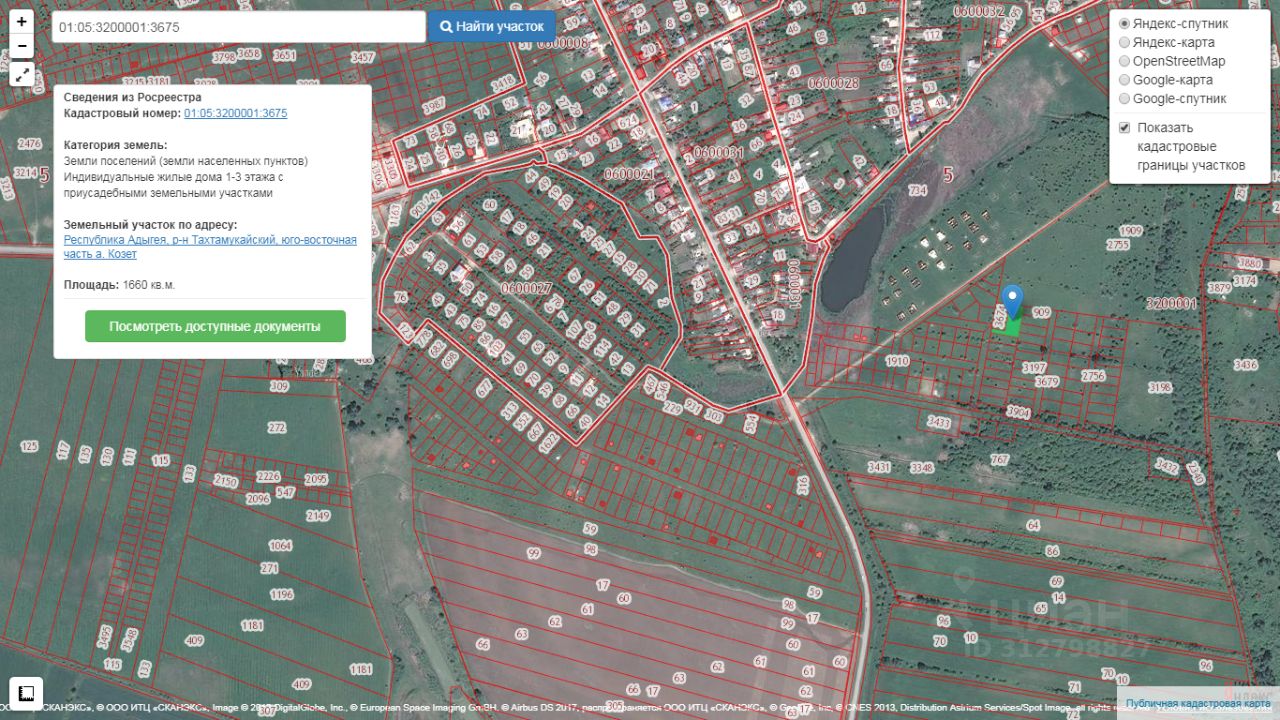Click quarter label 0600028 on map

(833, 83)
